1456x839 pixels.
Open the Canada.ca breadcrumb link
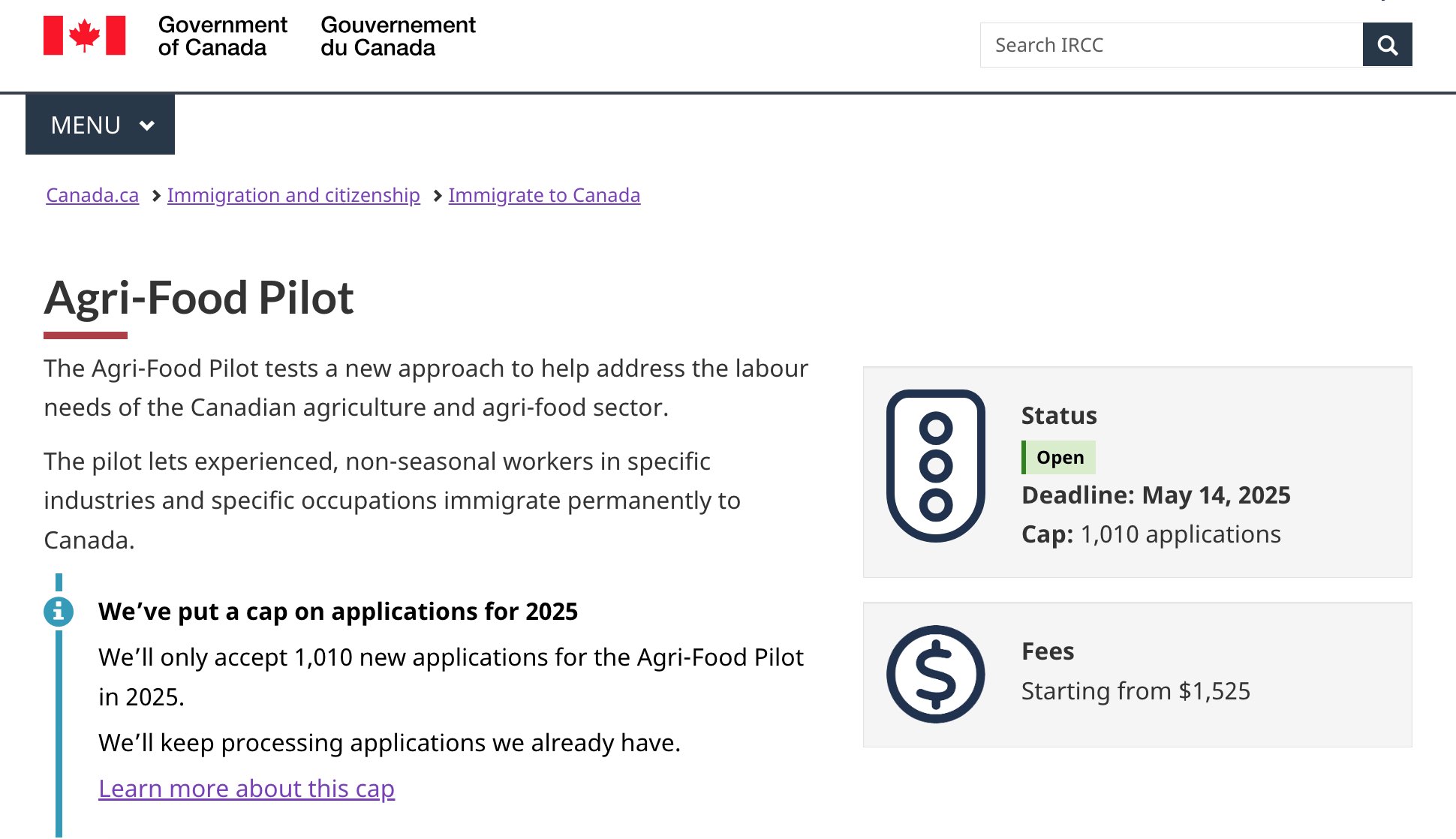click(x=92, y=195)
